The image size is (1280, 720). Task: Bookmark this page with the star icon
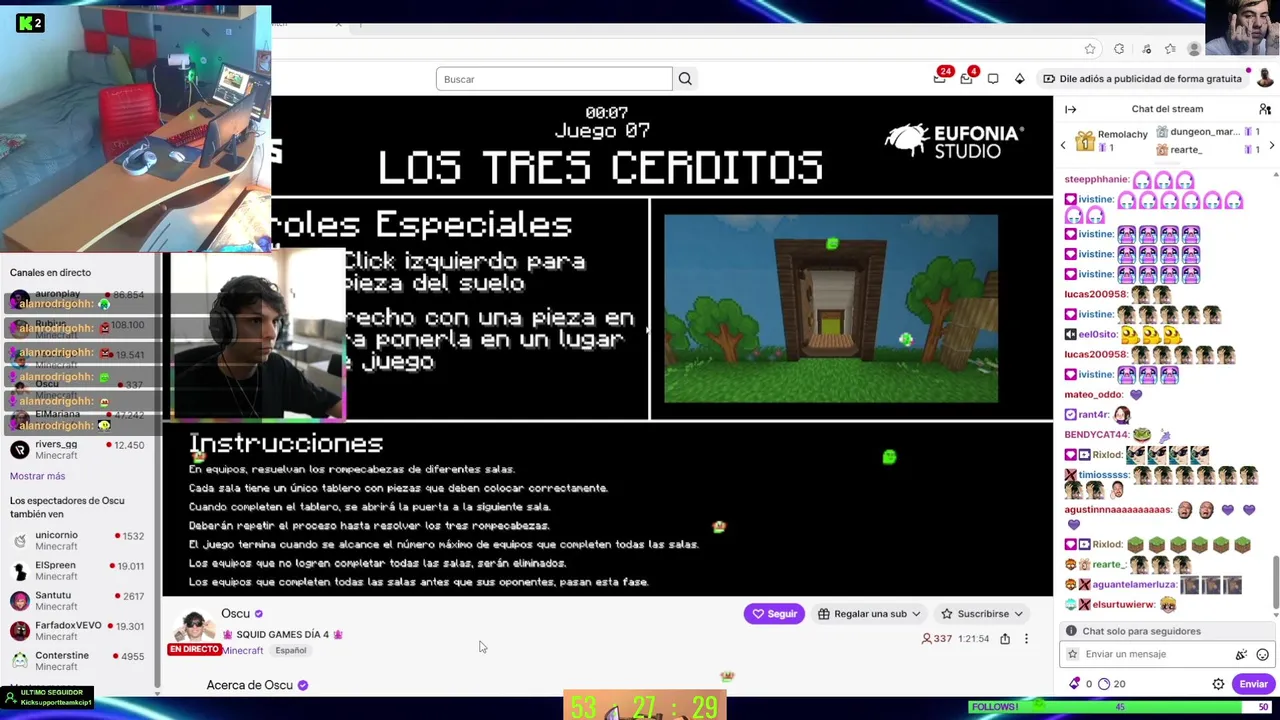point(1090,49)
